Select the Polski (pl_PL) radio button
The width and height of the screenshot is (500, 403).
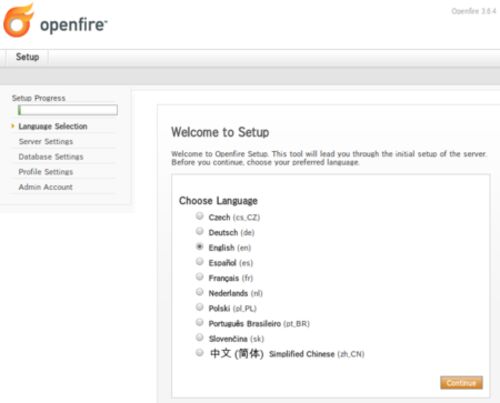(199, 307)
